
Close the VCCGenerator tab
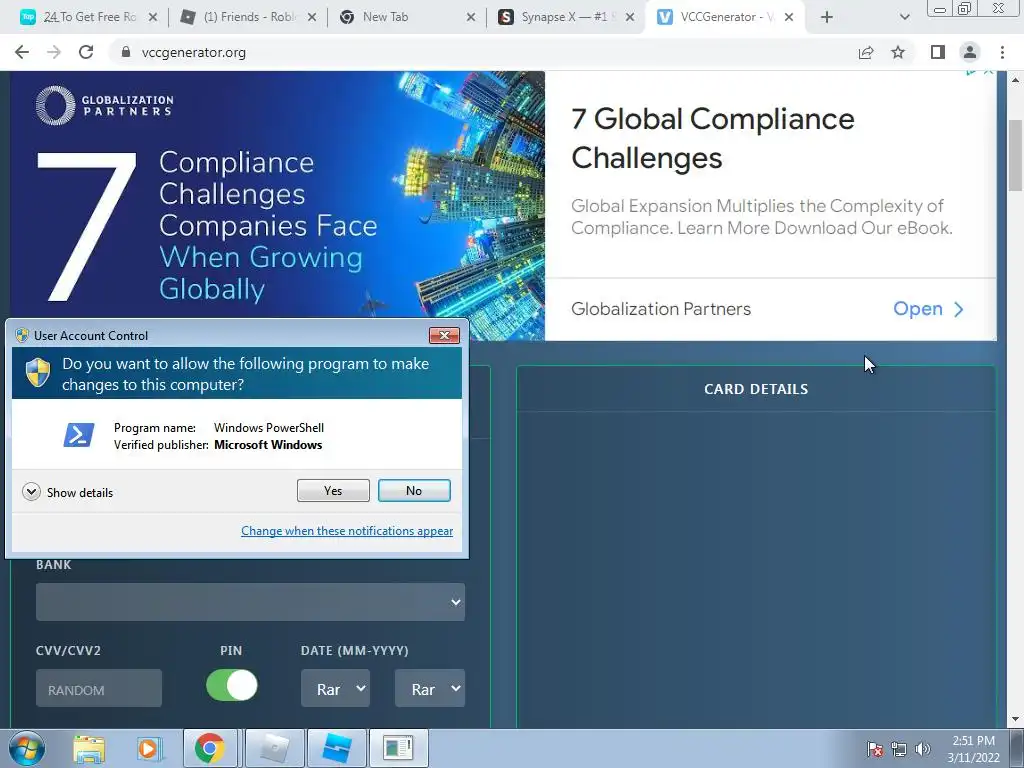tap(789, 18)
